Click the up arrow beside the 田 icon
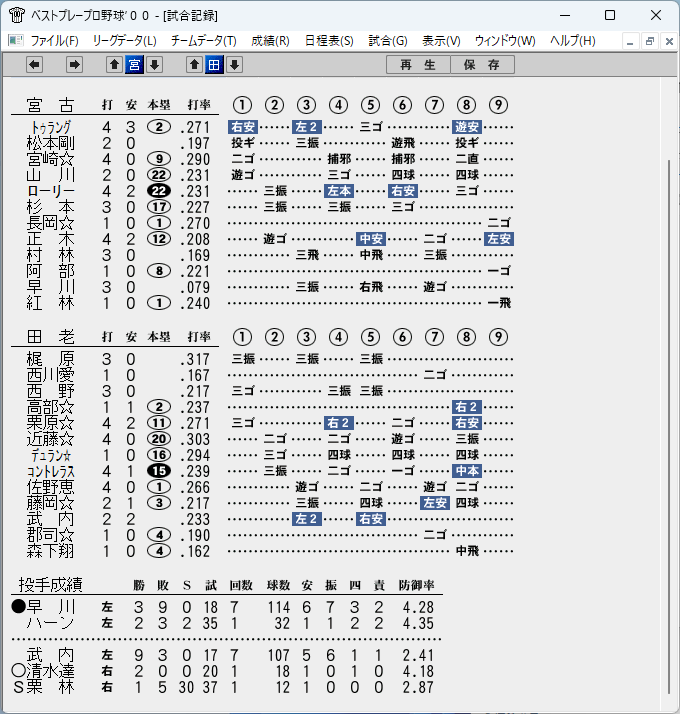The width and height of the screenshot is (680, 714). [194, 65]
